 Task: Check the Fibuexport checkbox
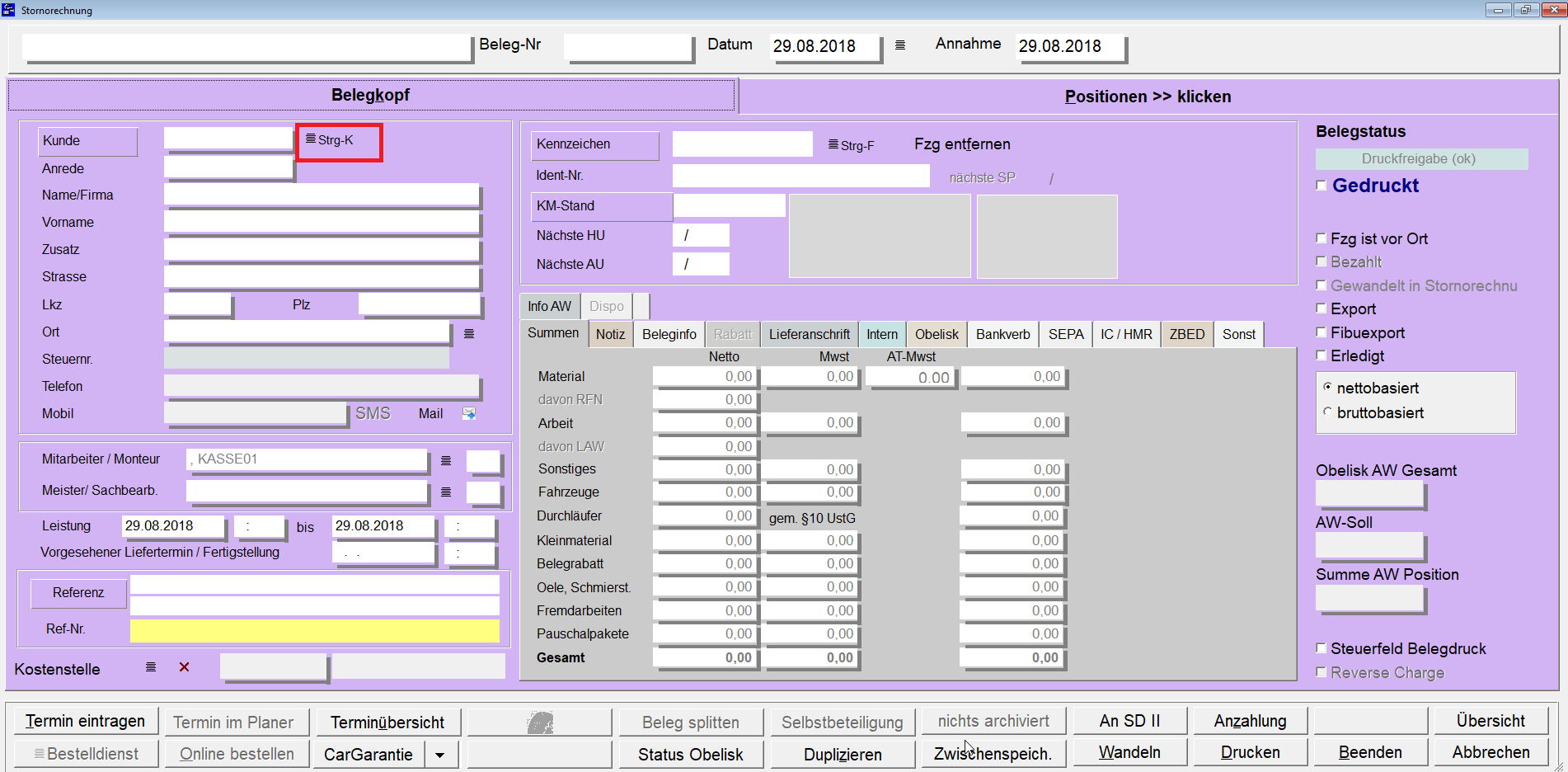[x=1322, y=332]
